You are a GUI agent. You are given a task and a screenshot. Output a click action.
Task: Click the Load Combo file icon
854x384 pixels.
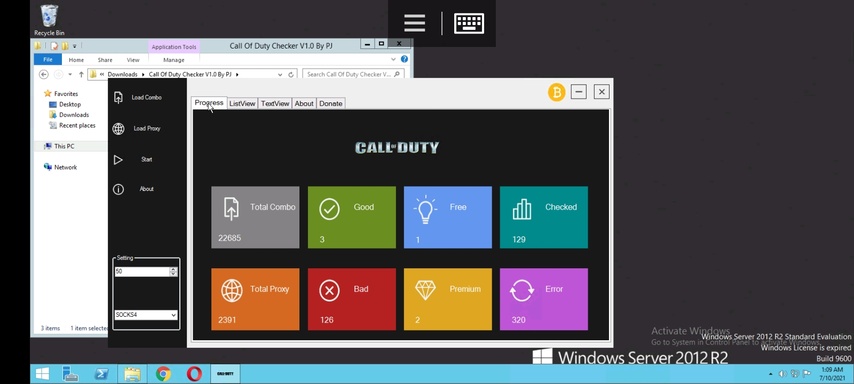tap(118, 97)
